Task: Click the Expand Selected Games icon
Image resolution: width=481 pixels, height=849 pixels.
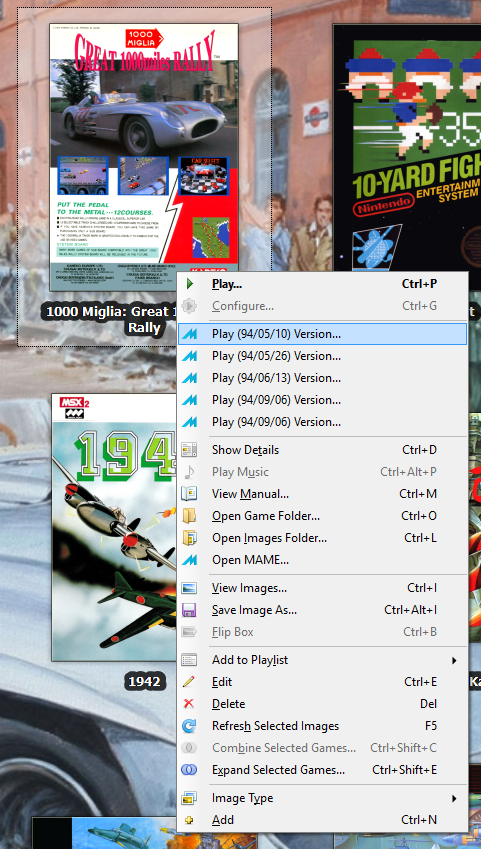Action: coord(189,770)
